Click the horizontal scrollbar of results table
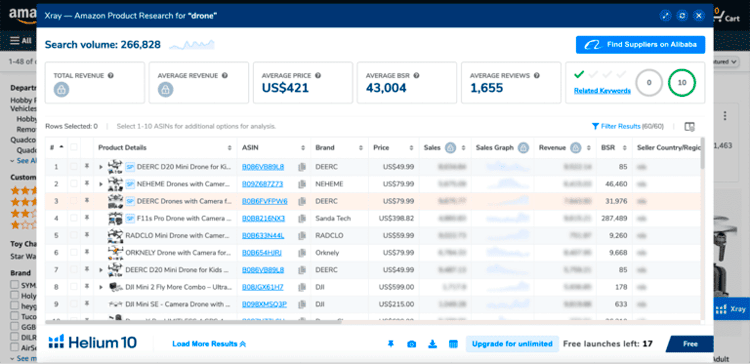750x364 pixels. coord(194,322)
